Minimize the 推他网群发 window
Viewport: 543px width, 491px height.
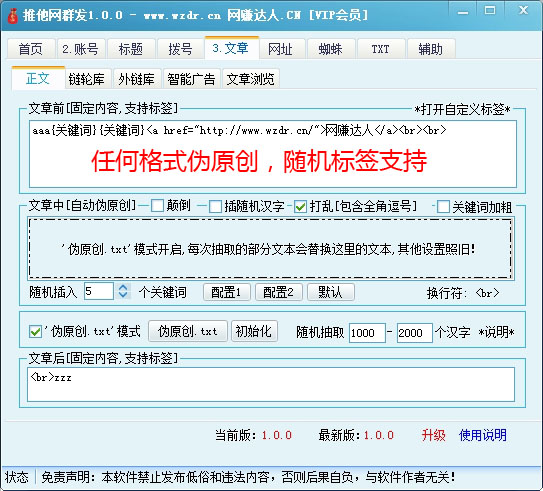pyautogui.click(x=463, y=12)
